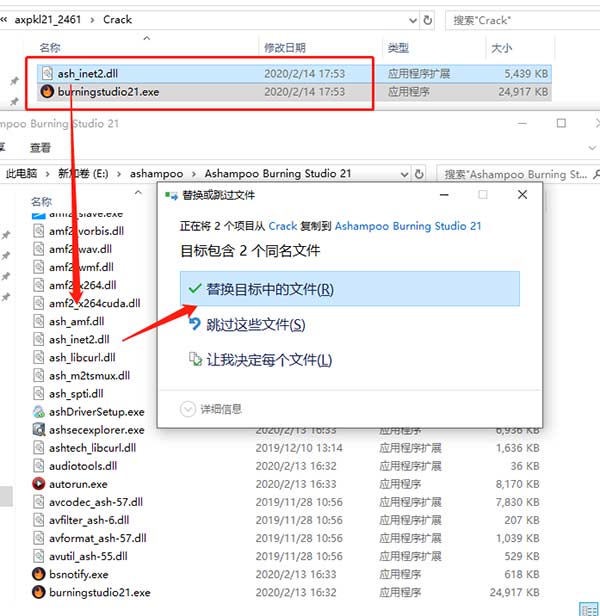Select ash_amf.dll file icon
The height and width of the screenshot is (616, 600).
[x=39, y=321]
